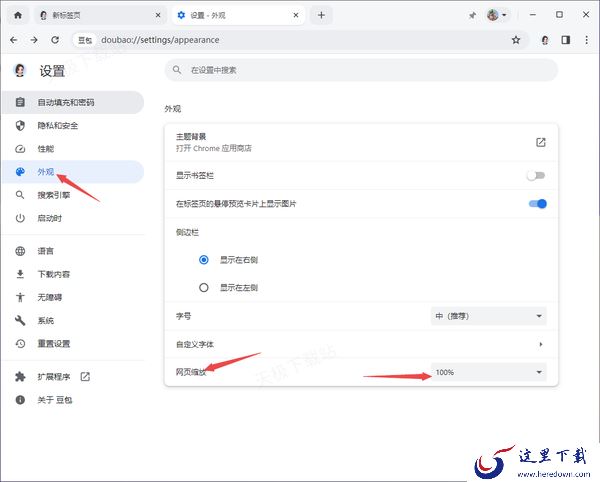Open 无障碍 settings section
600x482 pixels.
point(73,297)
